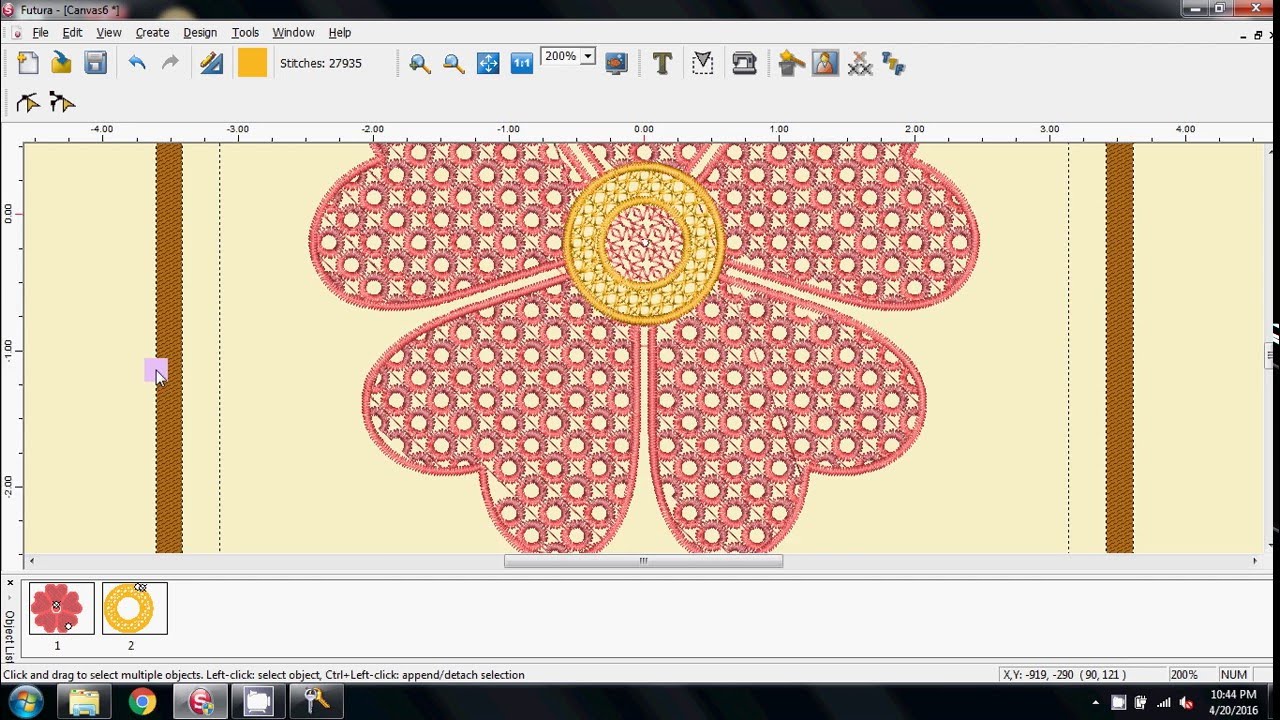Open the Create menu
The image size is (1280, 720).
click(153, 33)
